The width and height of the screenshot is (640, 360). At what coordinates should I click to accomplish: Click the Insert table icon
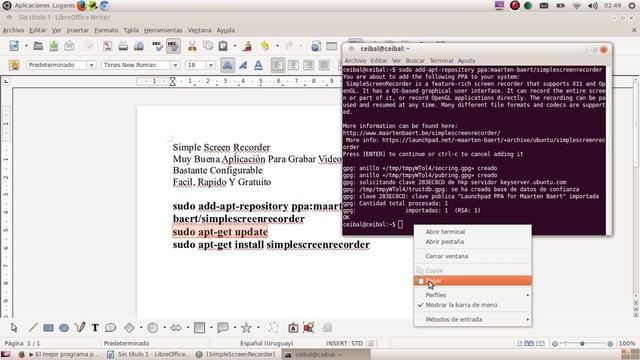[x=331, y=46]
